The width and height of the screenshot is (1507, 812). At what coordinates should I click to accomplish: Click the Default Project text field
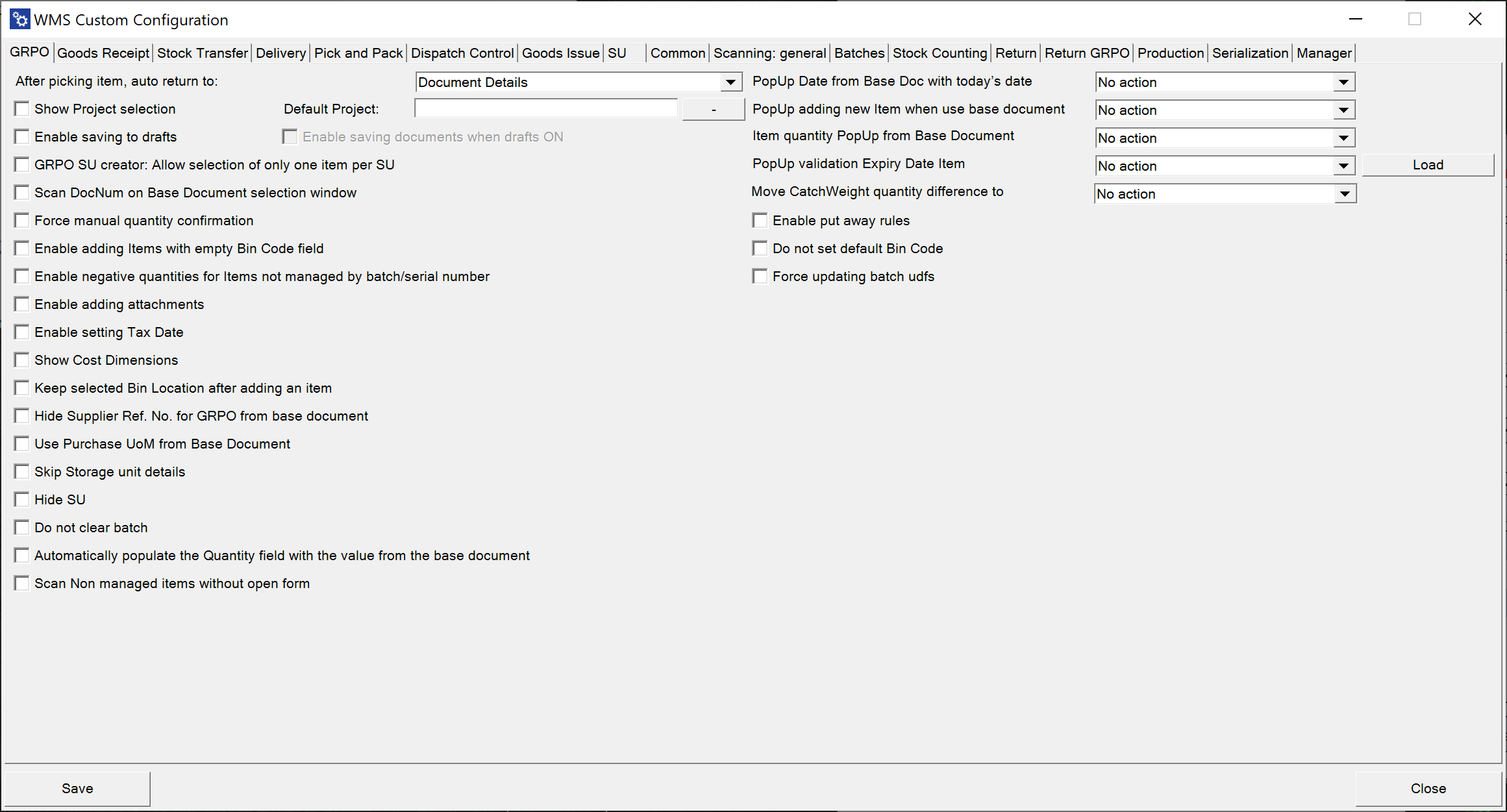pyautogui.click(x=545, y=109)
